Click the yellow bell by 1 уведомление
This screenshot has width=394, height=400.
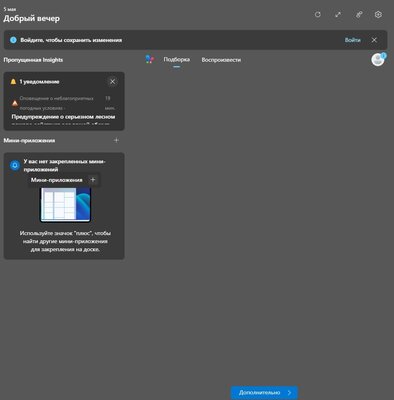(x=13, y=82)
